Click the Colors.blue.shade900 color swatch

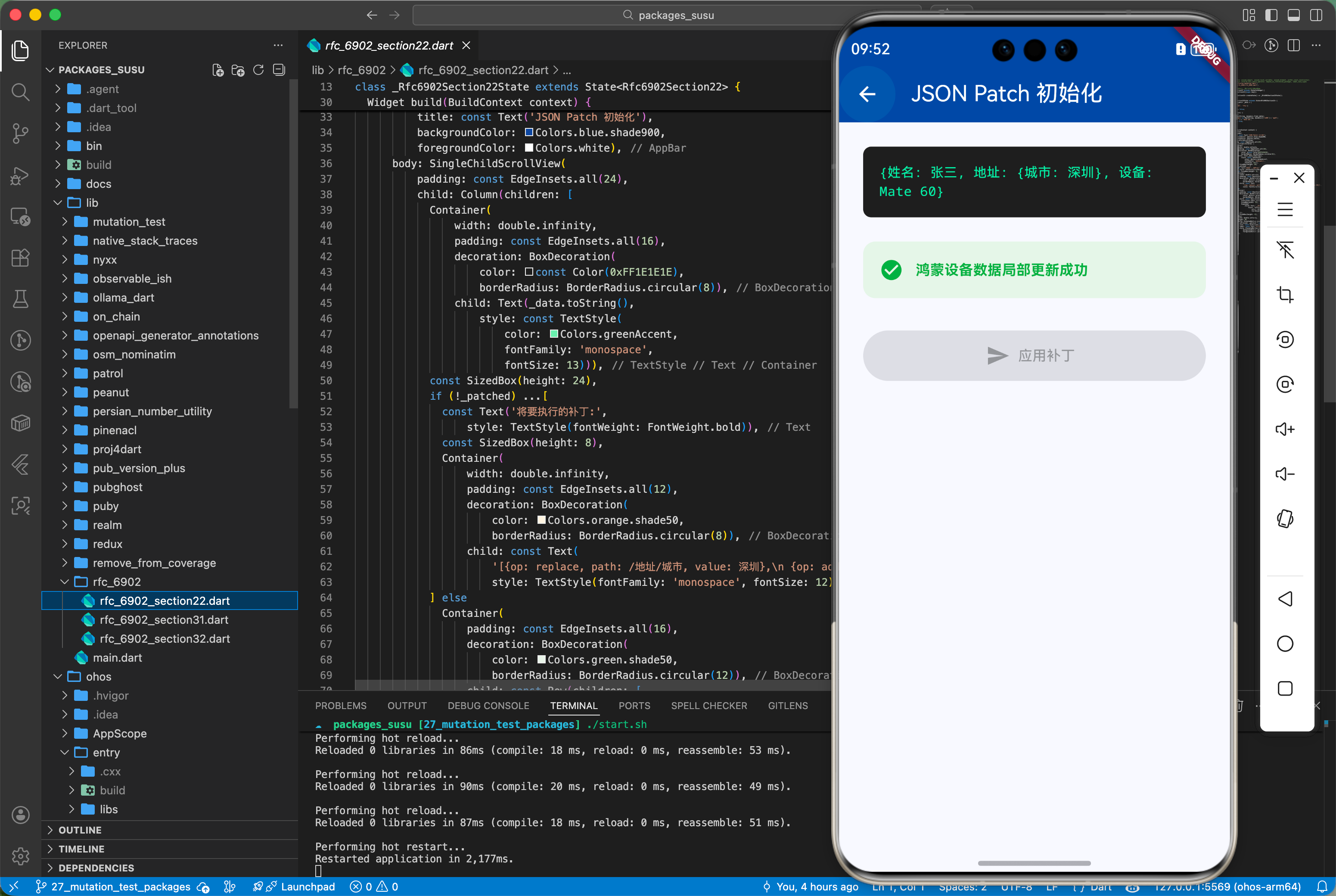point(529,133)
